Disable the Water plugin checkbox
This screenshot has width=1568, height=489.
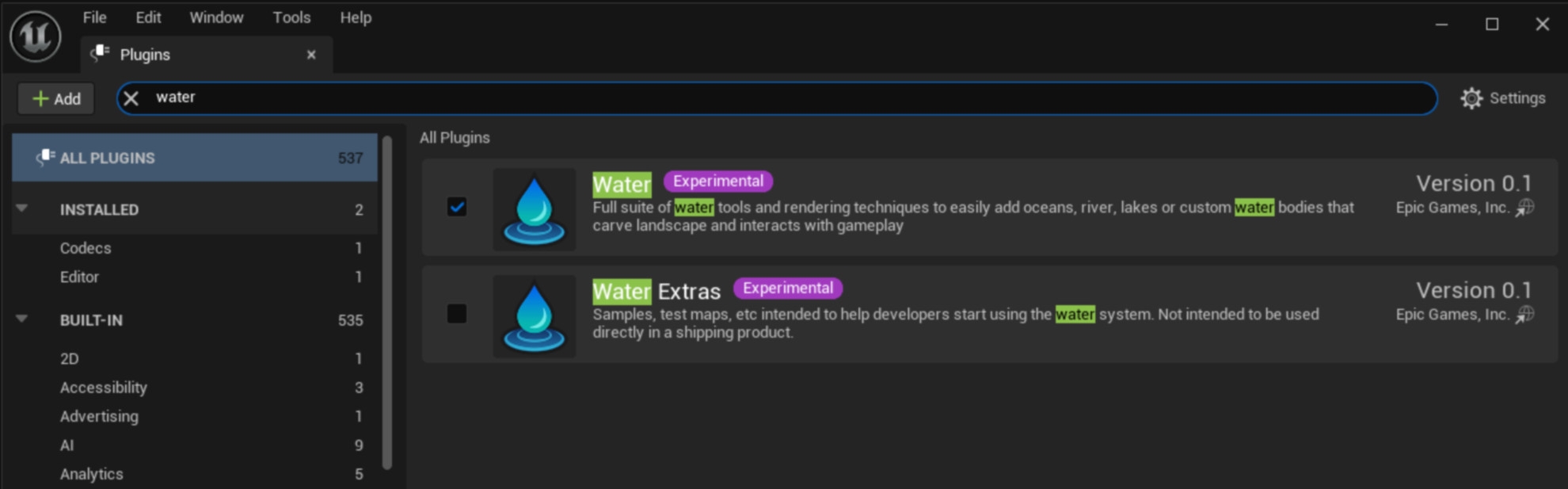(457, 207)
